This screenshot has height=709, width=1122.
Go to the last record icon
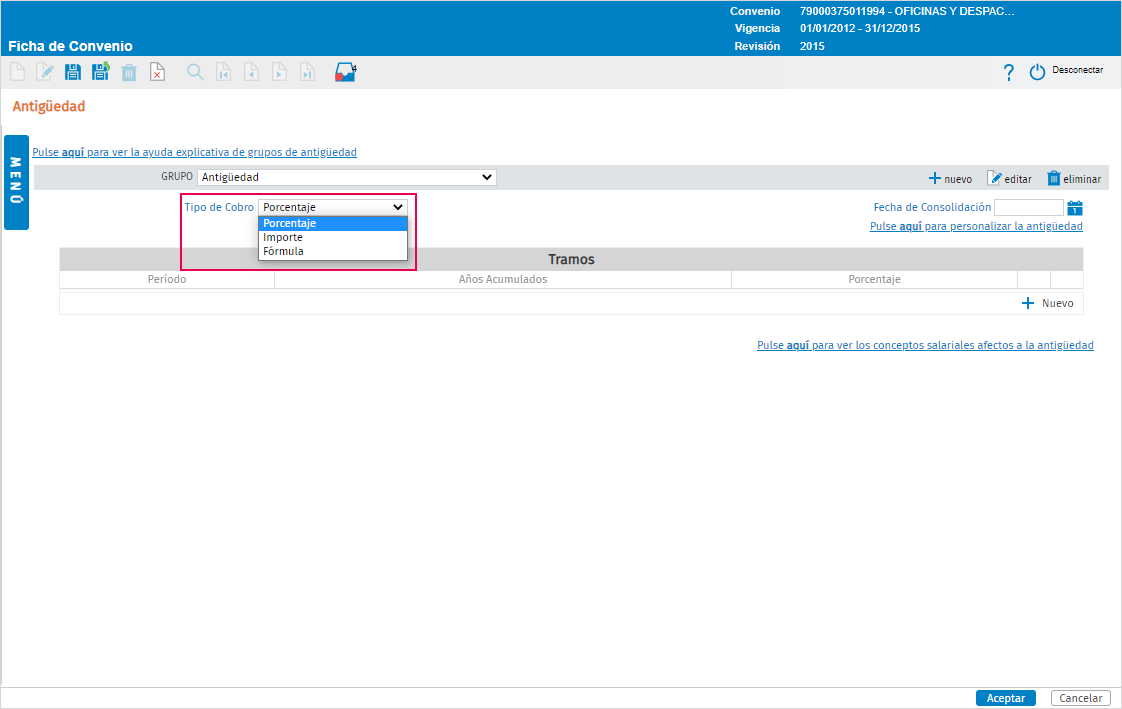click(x=307, y=72)
